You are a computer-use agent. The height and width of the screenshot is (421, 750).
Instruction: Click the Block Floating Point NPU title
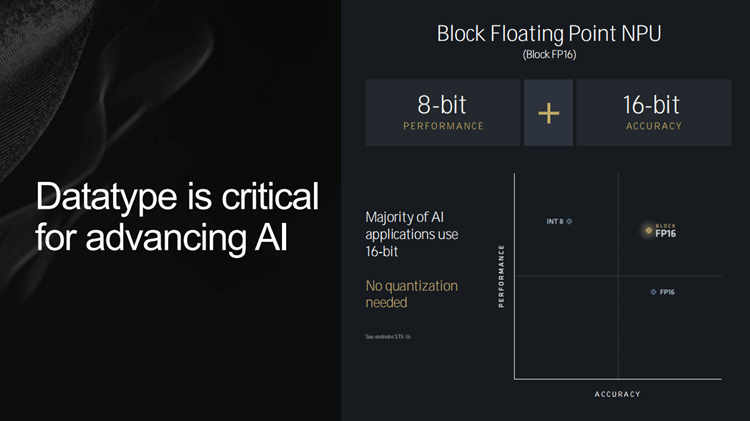(549, 33)
